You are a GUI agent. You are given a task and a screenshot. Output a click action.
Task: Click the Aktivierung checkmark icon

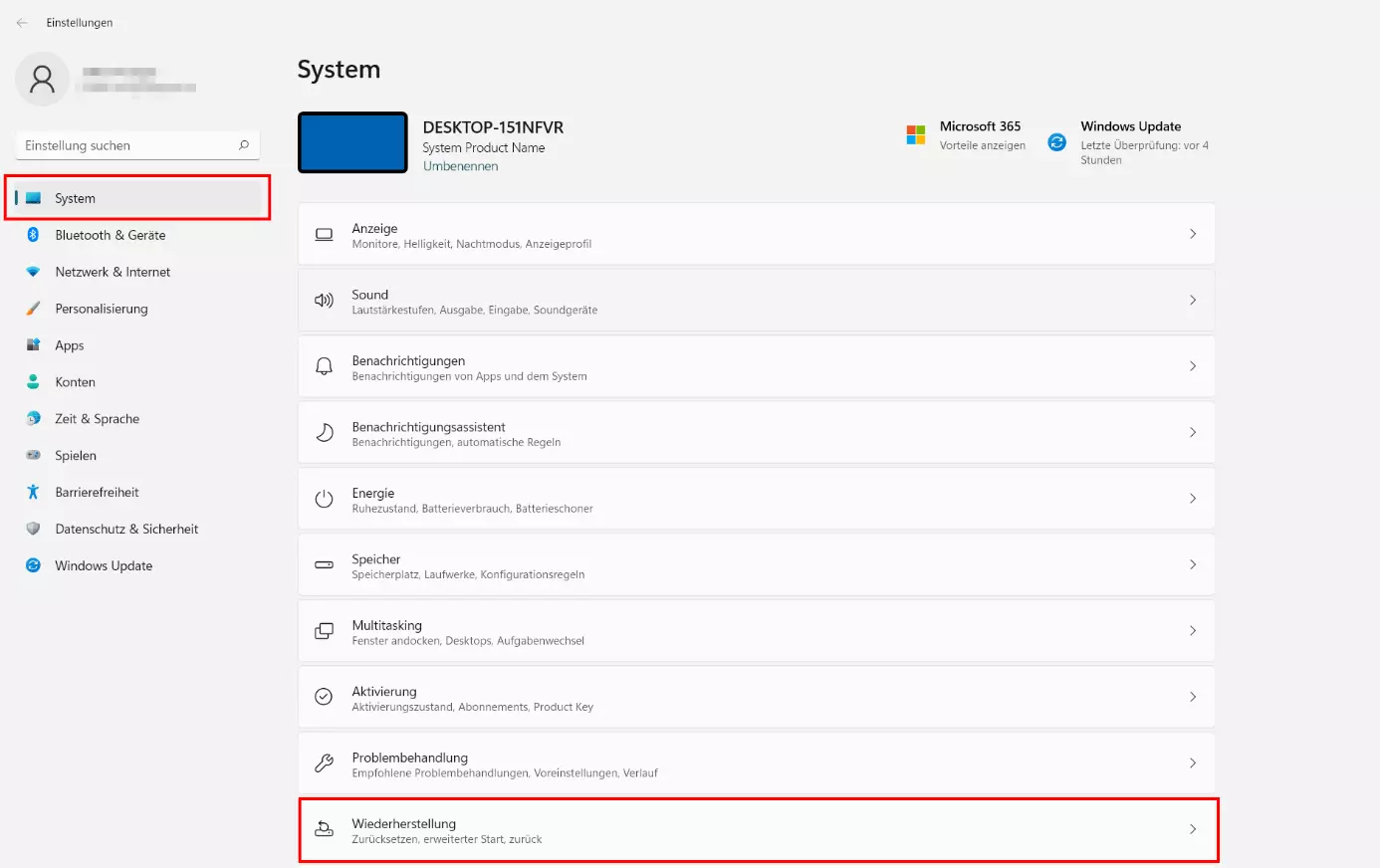click(324, 697)
